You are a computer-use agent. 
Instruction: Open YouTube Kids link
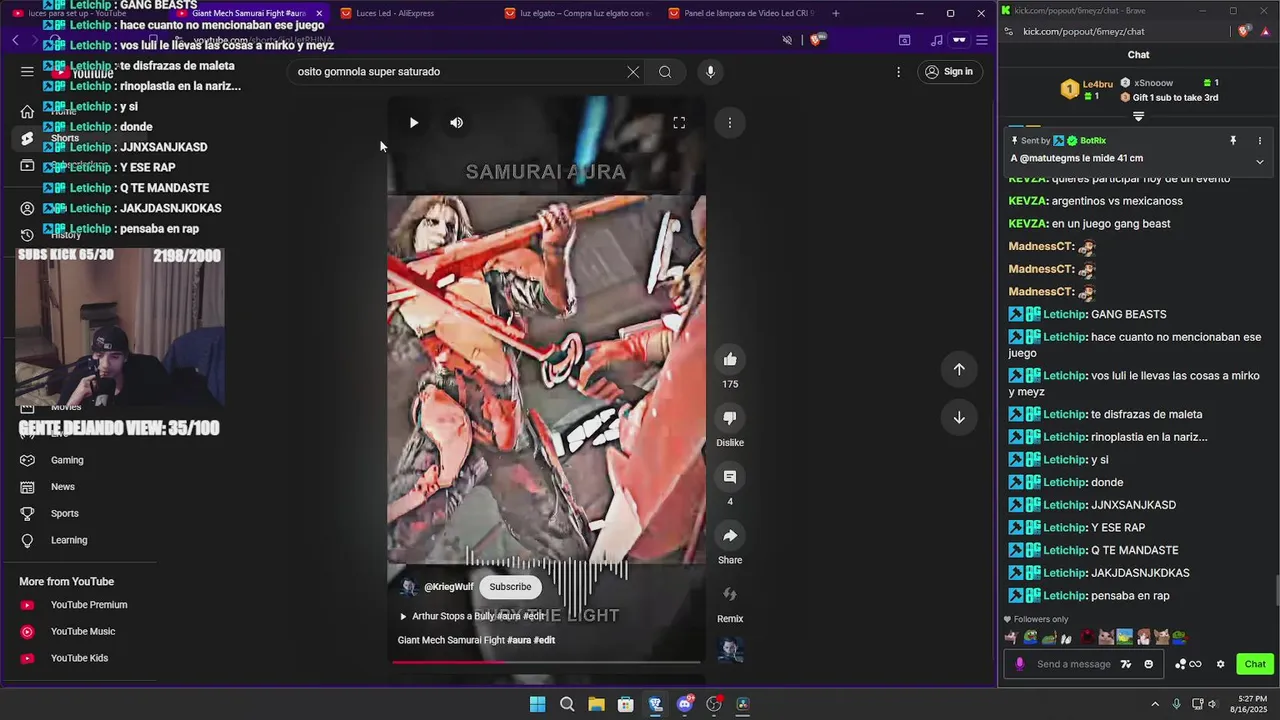[x=79, y=658]
